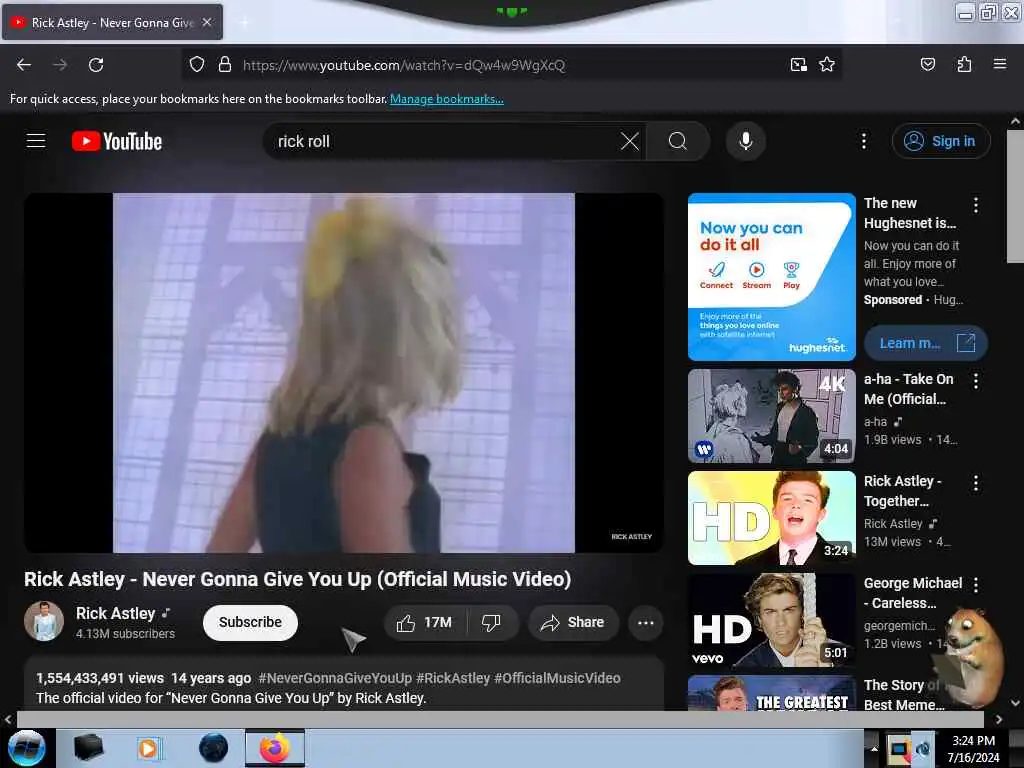The height and width of the screenshot is (768, 1024).
Task: Click the #OfficialMusicVideo hashtag
Action: point(557,678)
